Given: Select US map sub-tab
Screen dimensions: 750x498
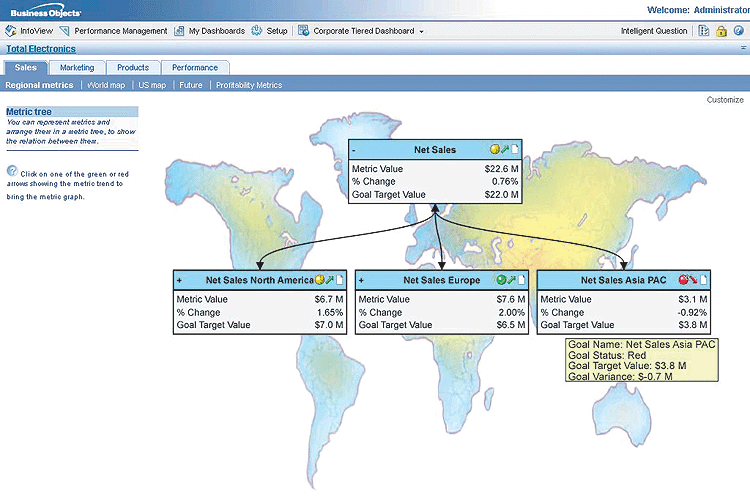Looking at the screenshot, I should pos(152,85).
